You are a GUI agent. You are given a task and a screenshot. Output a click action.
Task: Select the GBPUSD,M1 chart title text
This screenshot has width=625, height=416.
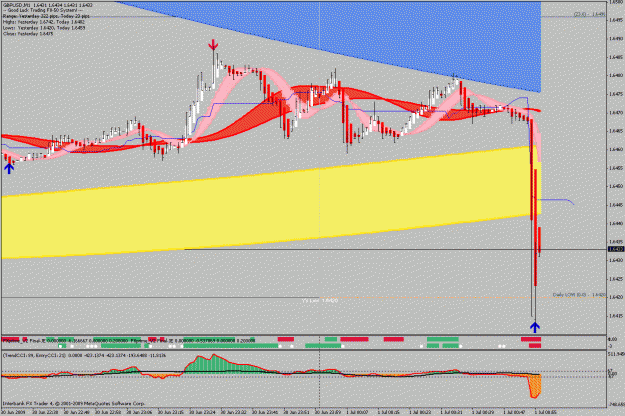pyautogui.click(x=47, y=5)
